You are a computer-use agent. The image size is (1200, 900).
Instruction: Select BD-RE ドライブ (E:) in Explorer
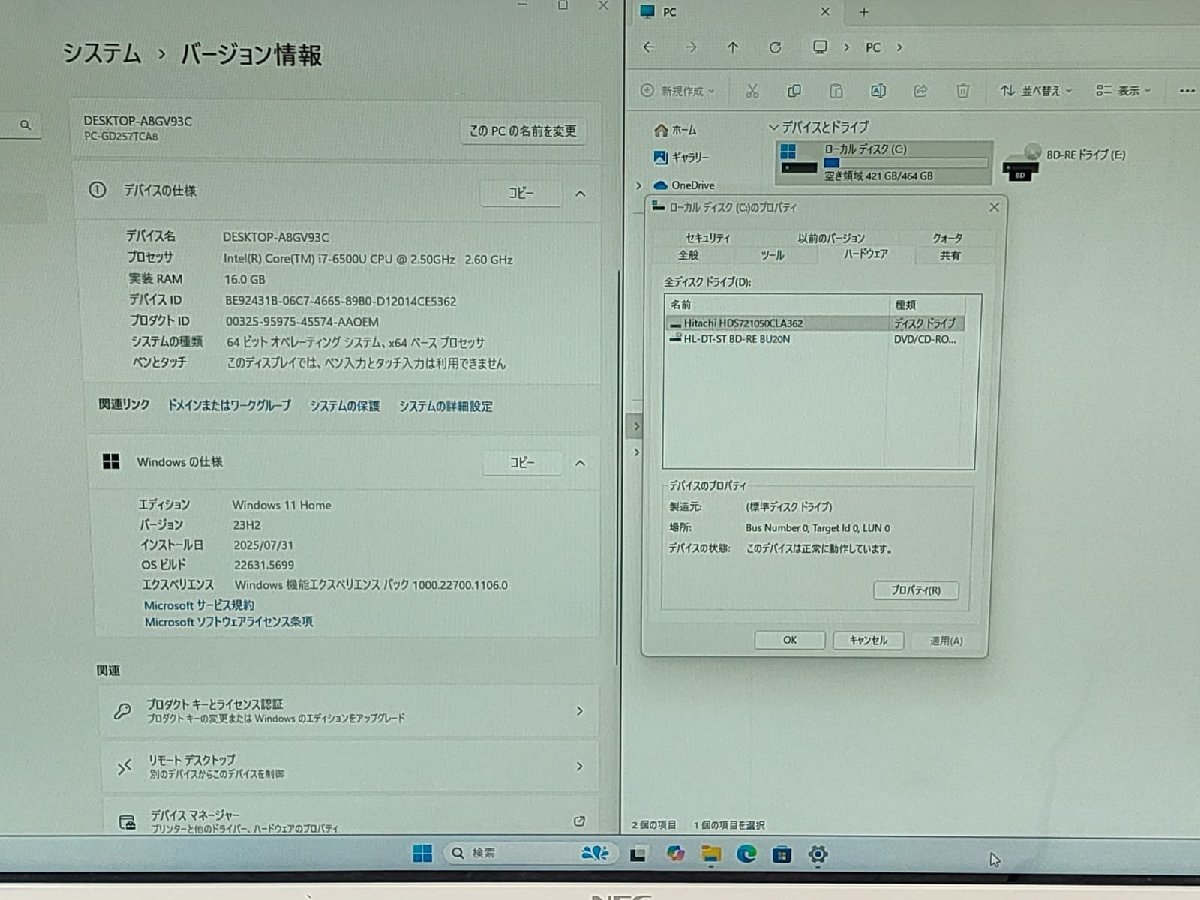(1064, 162)
